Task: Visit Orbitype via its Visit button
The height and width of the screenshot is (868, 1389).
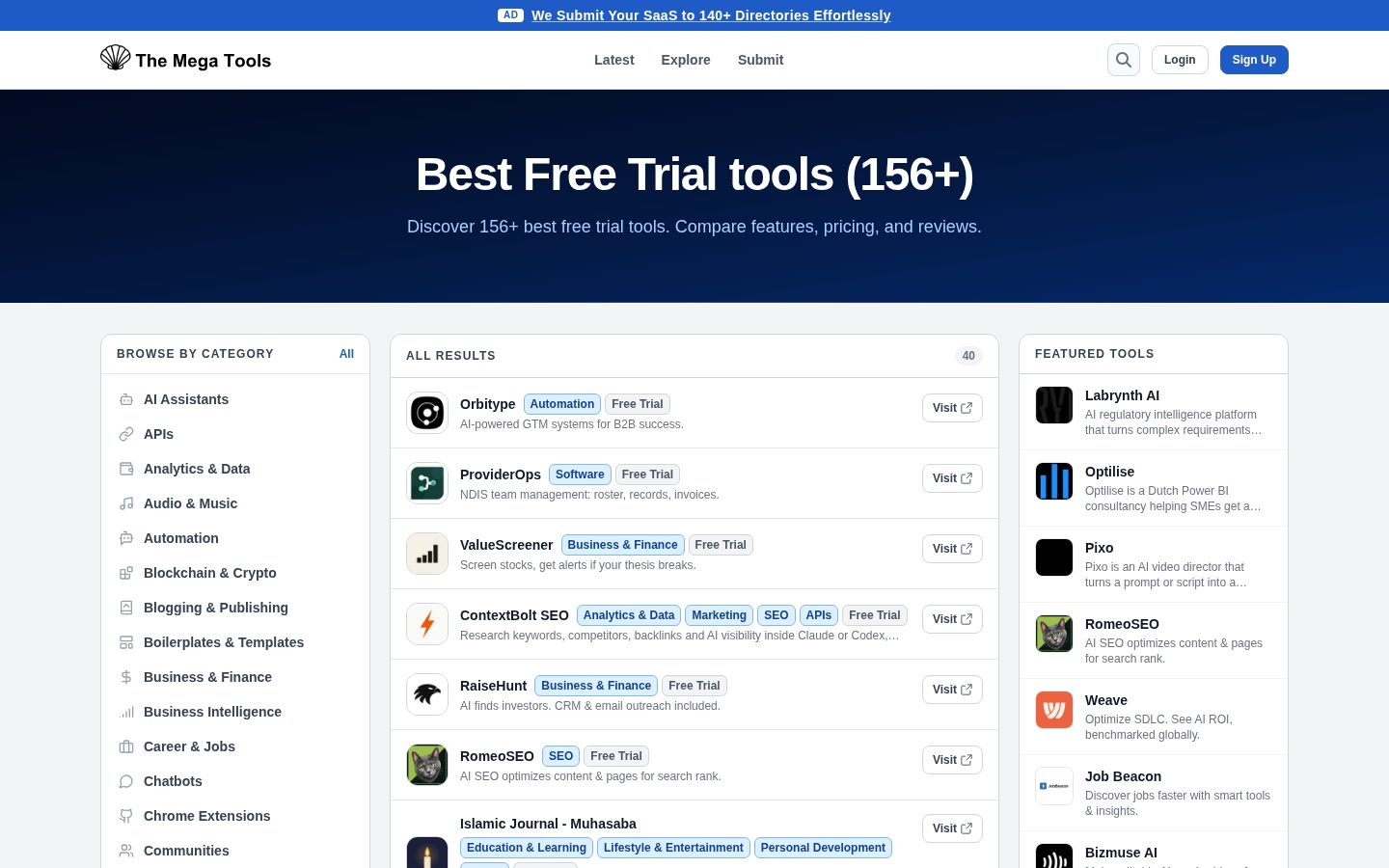Action: pos(952,408)
